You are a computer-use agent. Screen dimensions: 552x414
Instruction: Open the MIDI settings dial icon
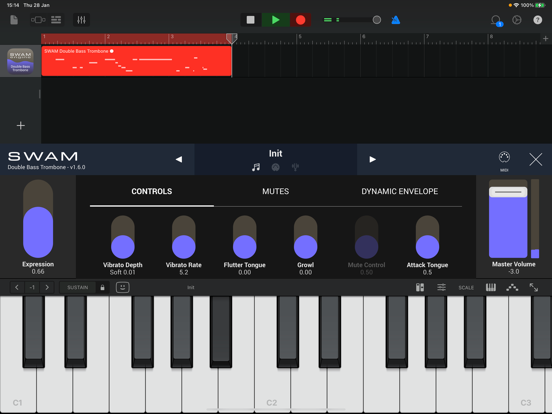[504, 160]
